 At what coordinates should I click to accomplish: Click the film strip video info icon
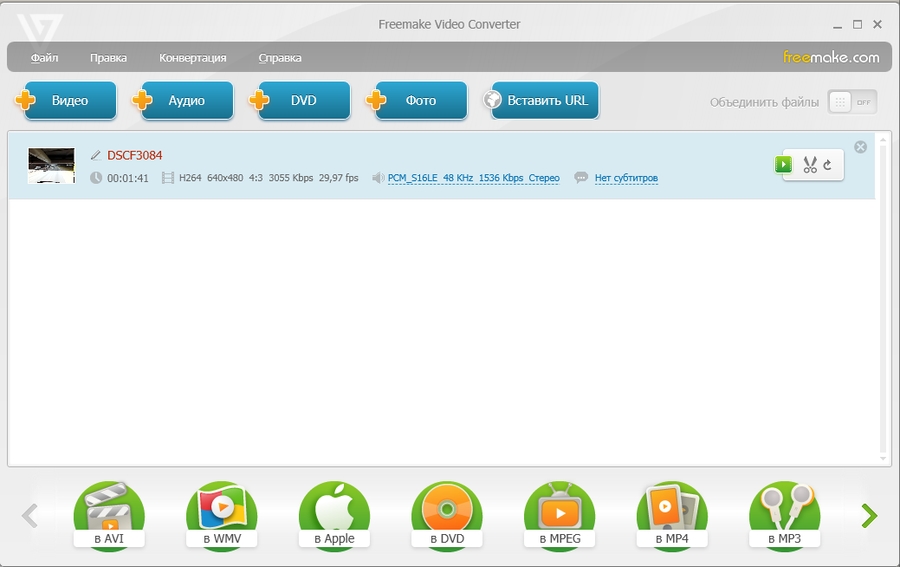168,178
